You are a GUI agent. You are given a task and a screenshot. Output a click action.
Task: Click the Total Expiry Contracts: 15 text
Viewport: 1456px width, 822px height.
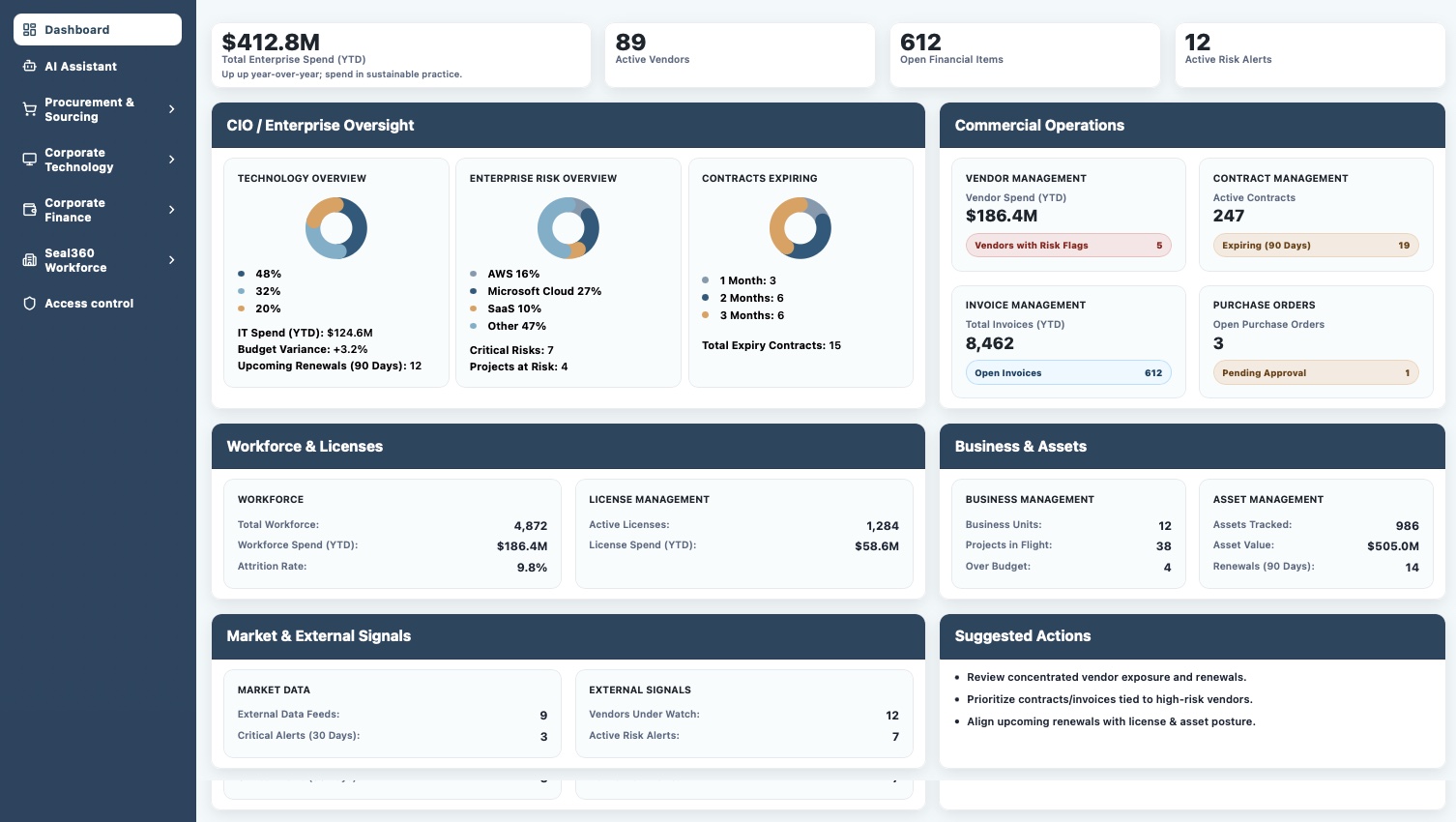(772, 345)
